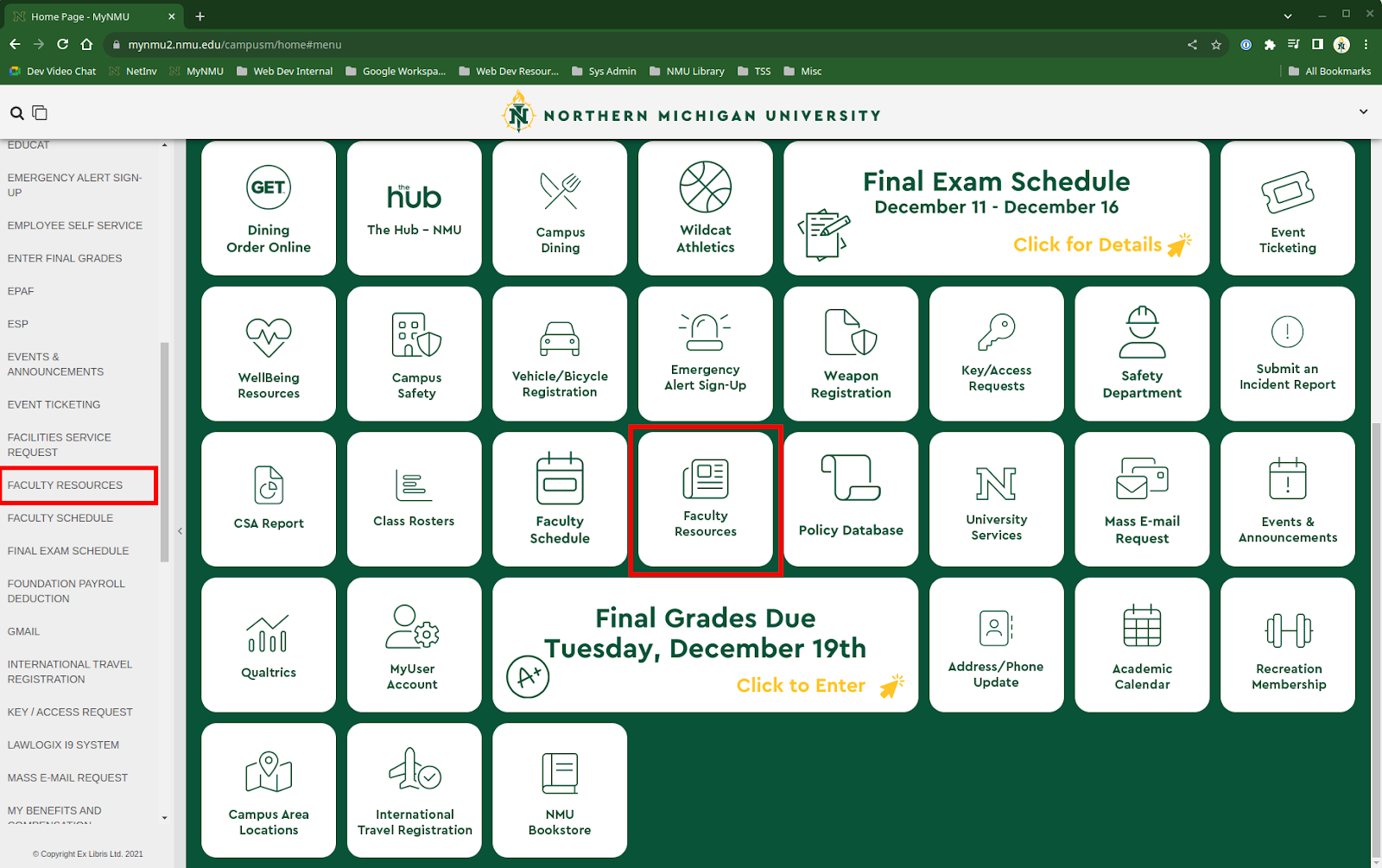Open the Key/Access Requests tile
Viewport: 1382px width, 868px height.
click(997, 354)
